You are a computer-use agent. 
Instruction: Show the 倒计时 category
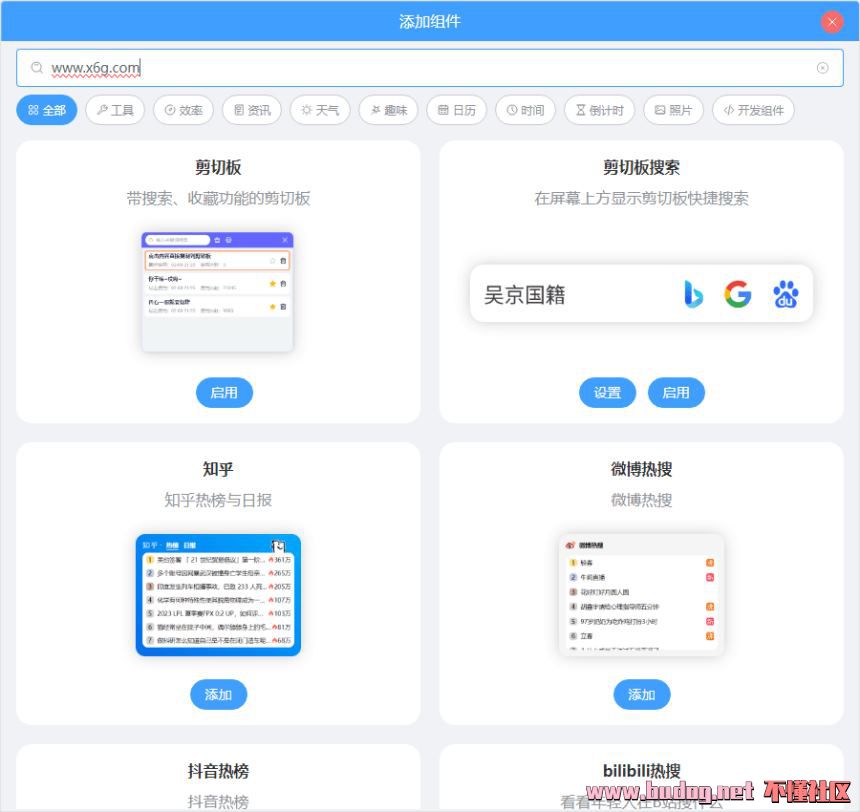[x=599, y=110]
